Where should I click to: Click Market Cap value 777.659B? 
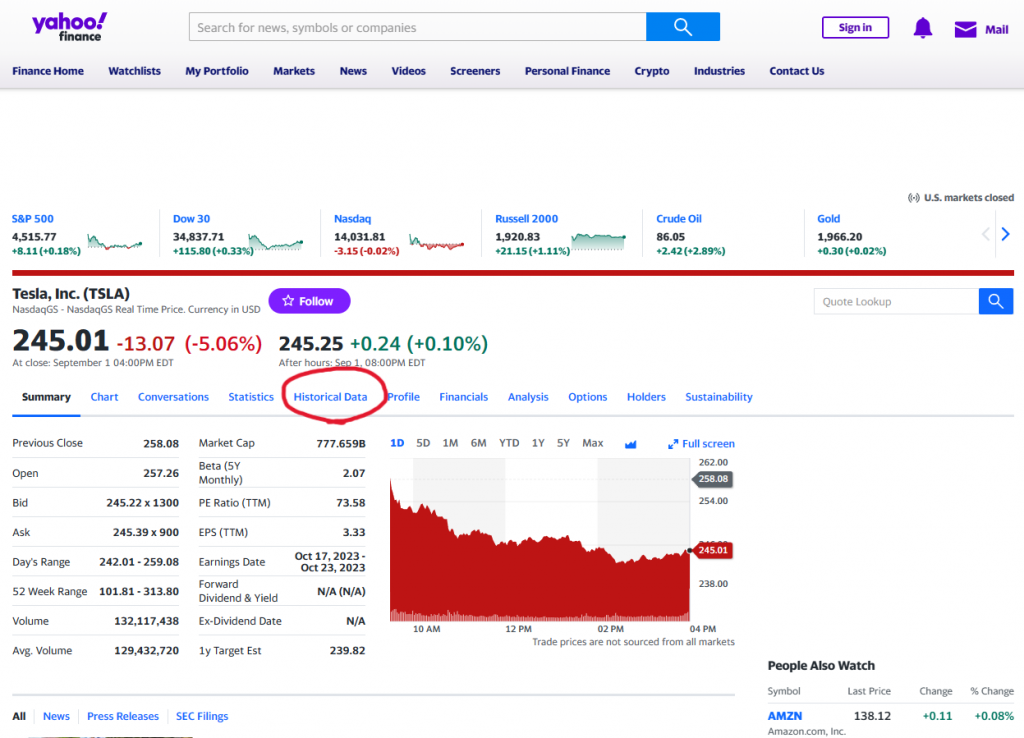point(341,443)
